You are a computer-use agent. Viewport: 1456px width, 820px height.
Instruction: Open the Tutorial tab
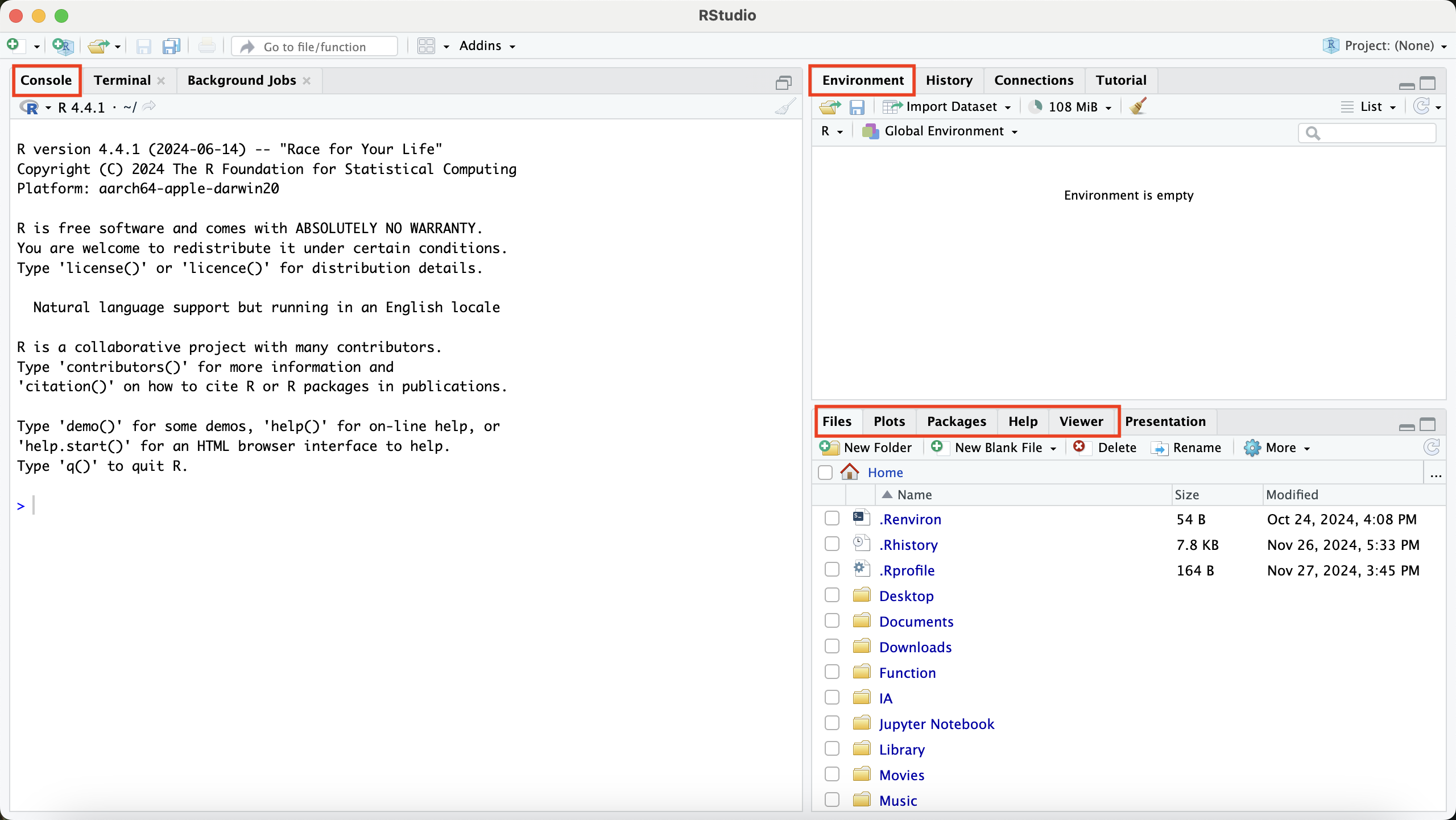(1121, 80)
